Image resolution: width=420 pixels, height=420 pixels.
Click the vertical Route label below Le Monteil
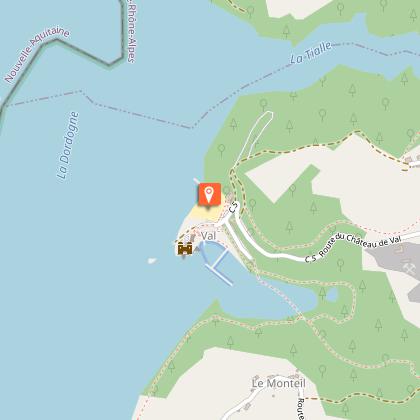[x=300, y=409]
